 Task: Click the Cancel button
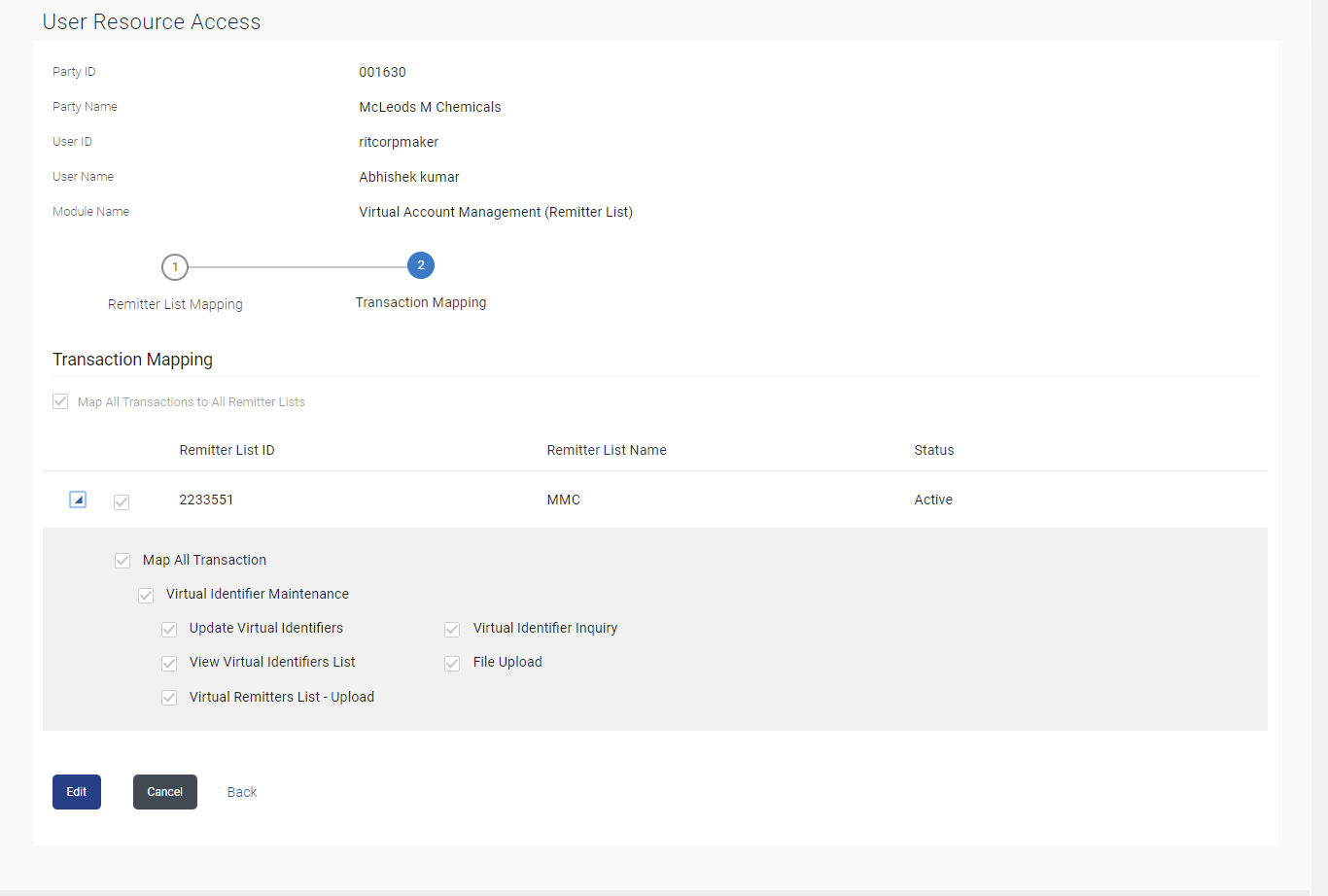click(165, 792)
